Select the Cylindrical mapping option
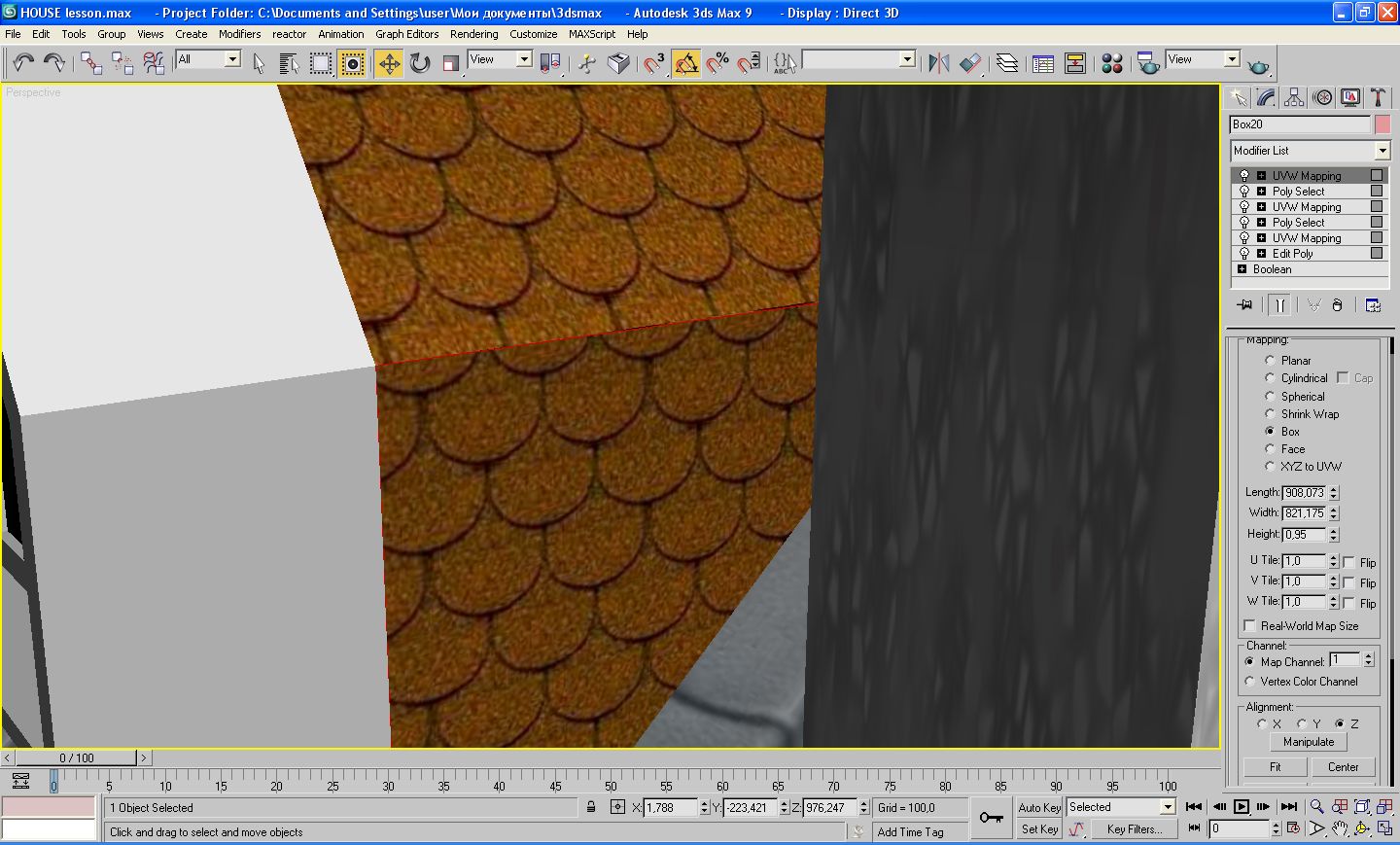This screenshot has height=845, width=1400. [x=1270, y=378]
